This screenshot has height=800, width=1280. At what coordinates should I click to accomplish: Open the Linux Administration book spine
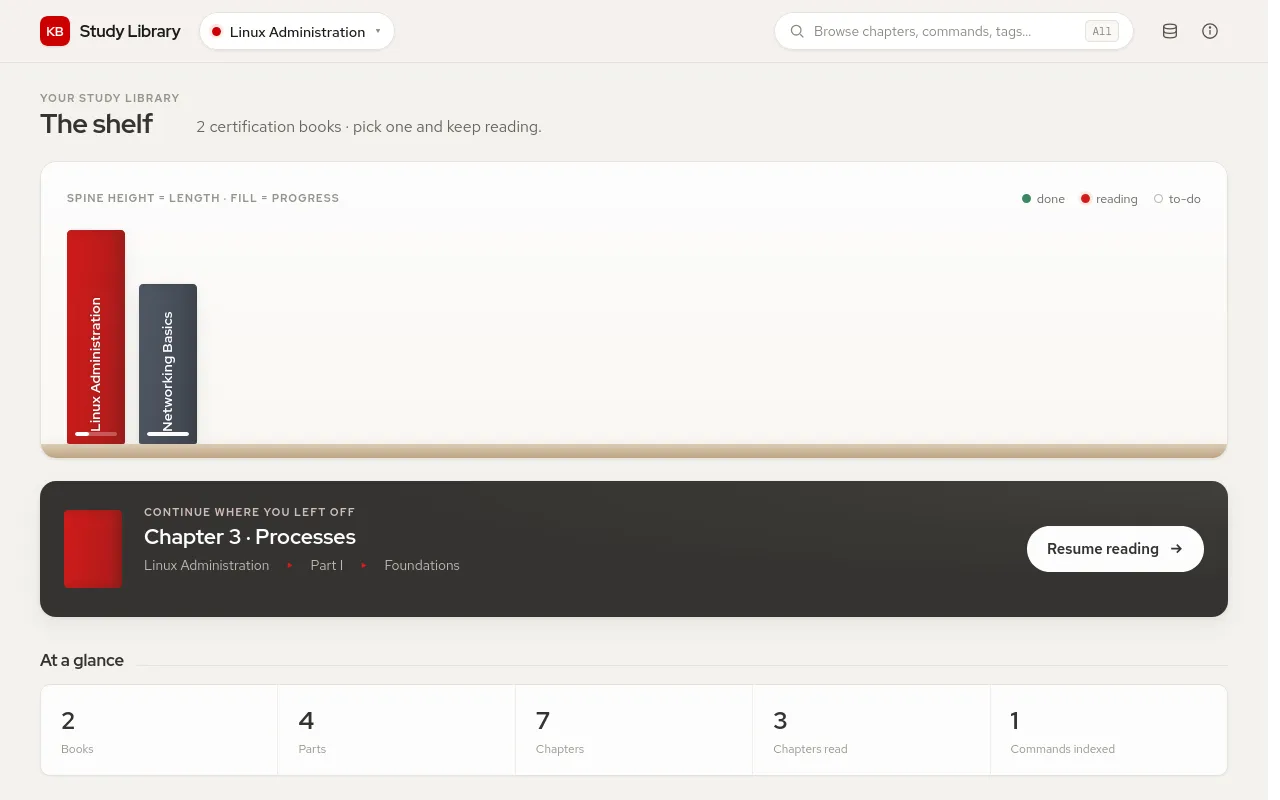(96, 337)
